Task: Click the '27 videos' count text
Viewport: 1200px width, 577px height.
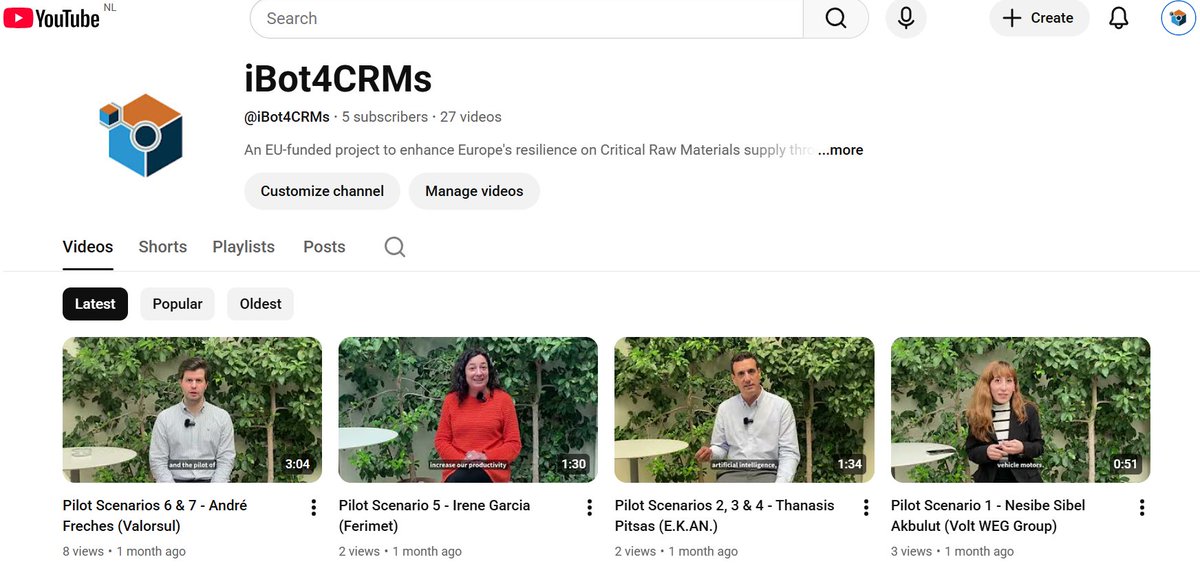Action: pos(471,117)
